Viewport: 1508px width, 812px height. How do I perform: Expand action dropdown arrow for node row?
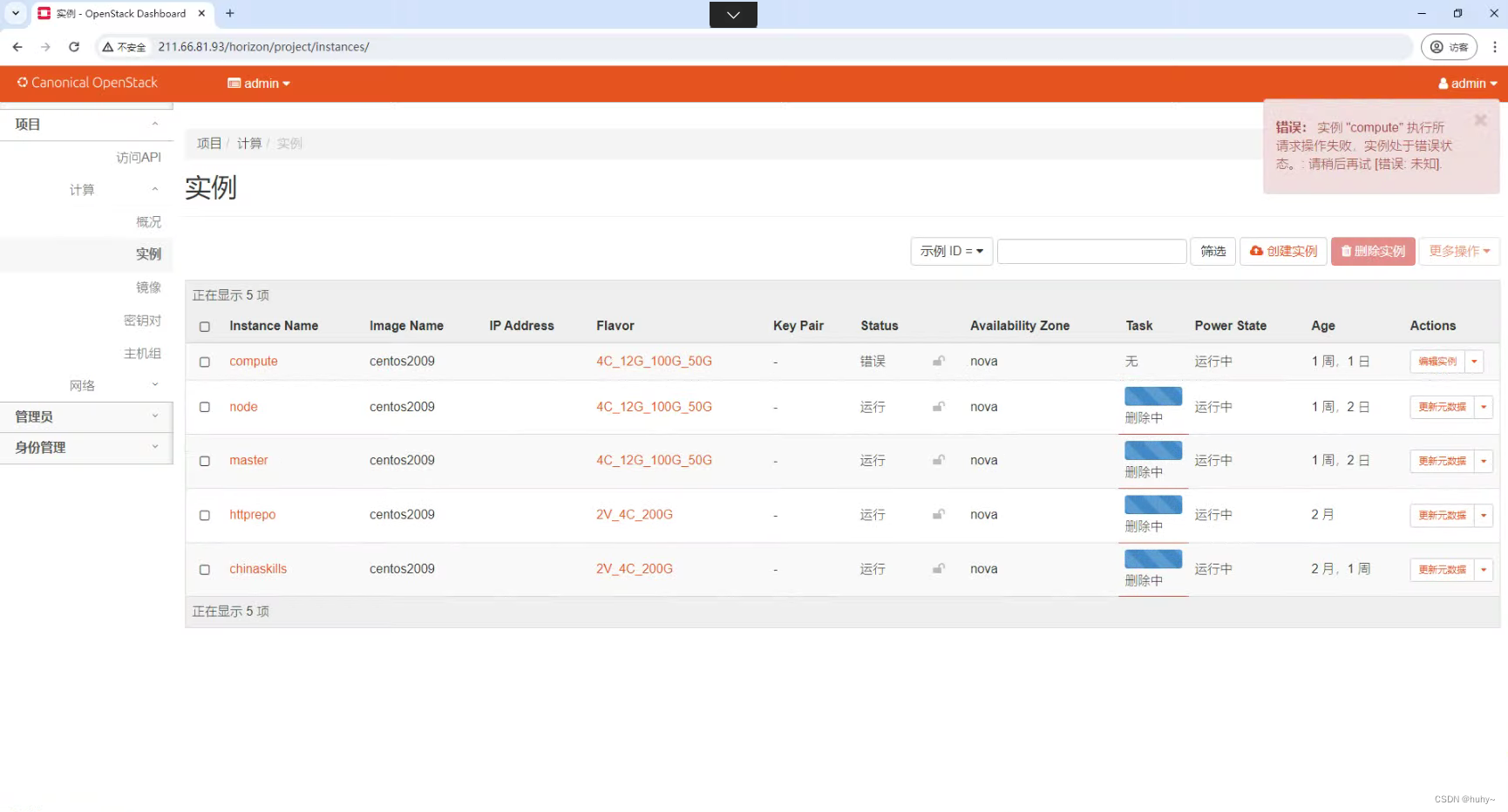(x=1484, y=407)
